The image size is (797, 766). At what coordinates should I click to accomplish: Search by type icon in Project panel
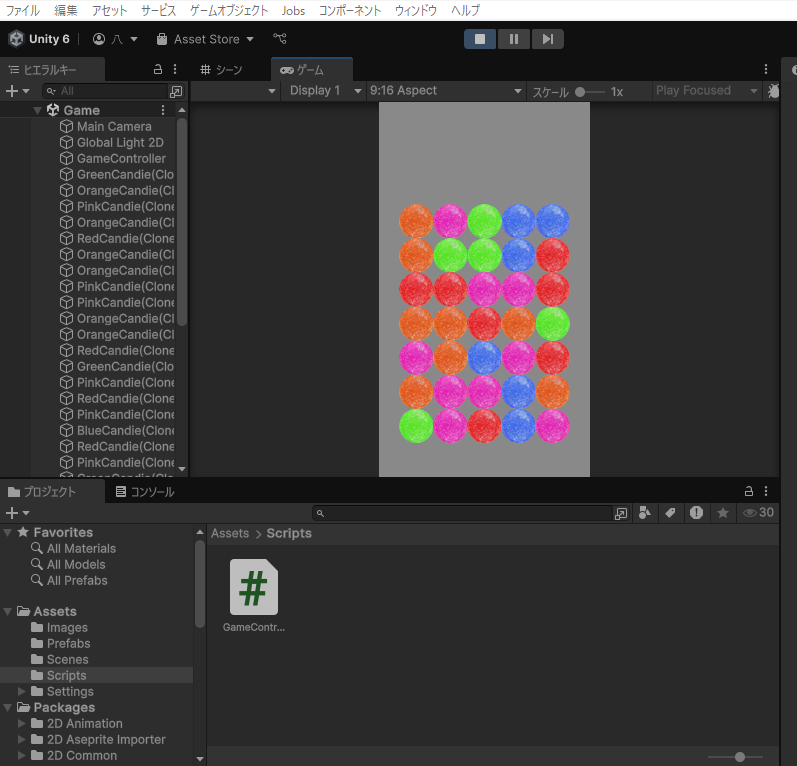click(x=645, y=513)
